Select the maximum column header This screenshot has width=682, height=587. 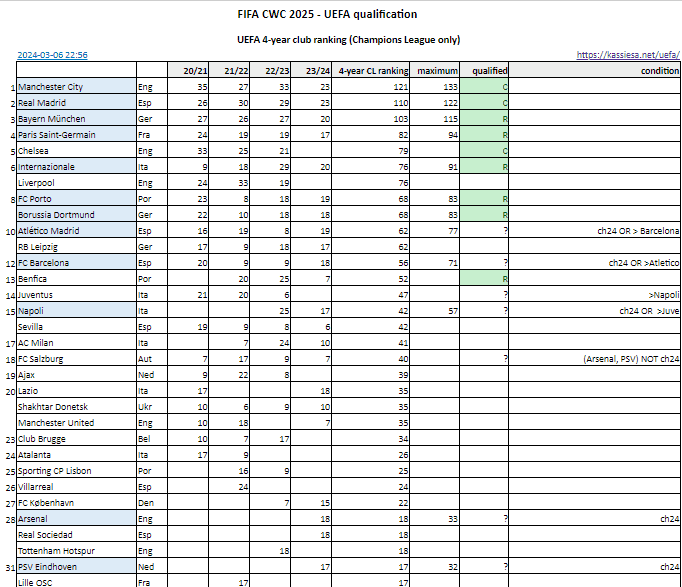(x=435, y=70)
